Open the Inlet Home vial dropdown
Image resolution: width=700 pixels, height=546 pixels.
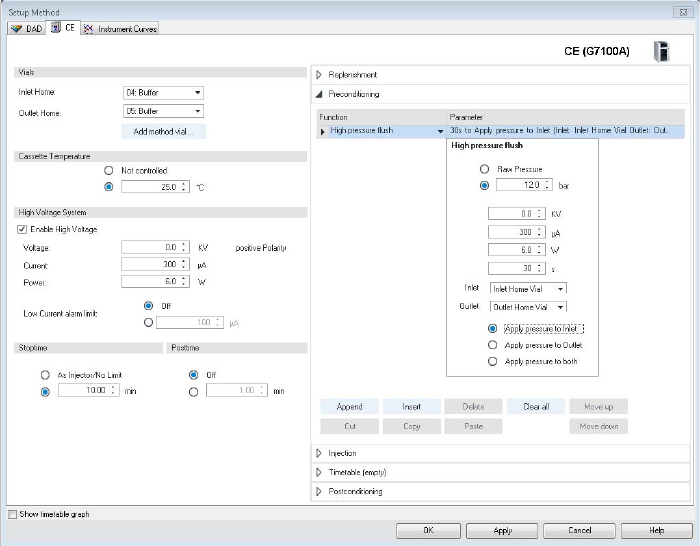163,92
